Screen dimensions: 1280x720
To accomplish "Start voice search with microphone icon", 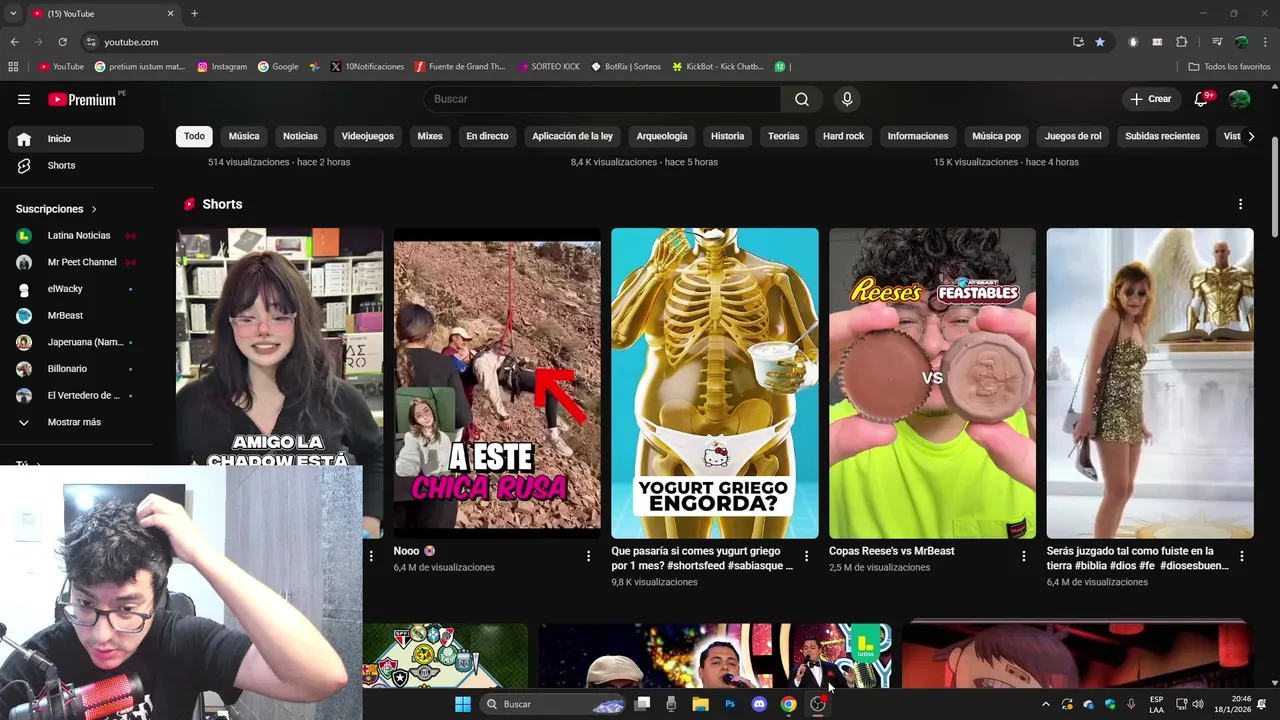I will click(847, 99).
